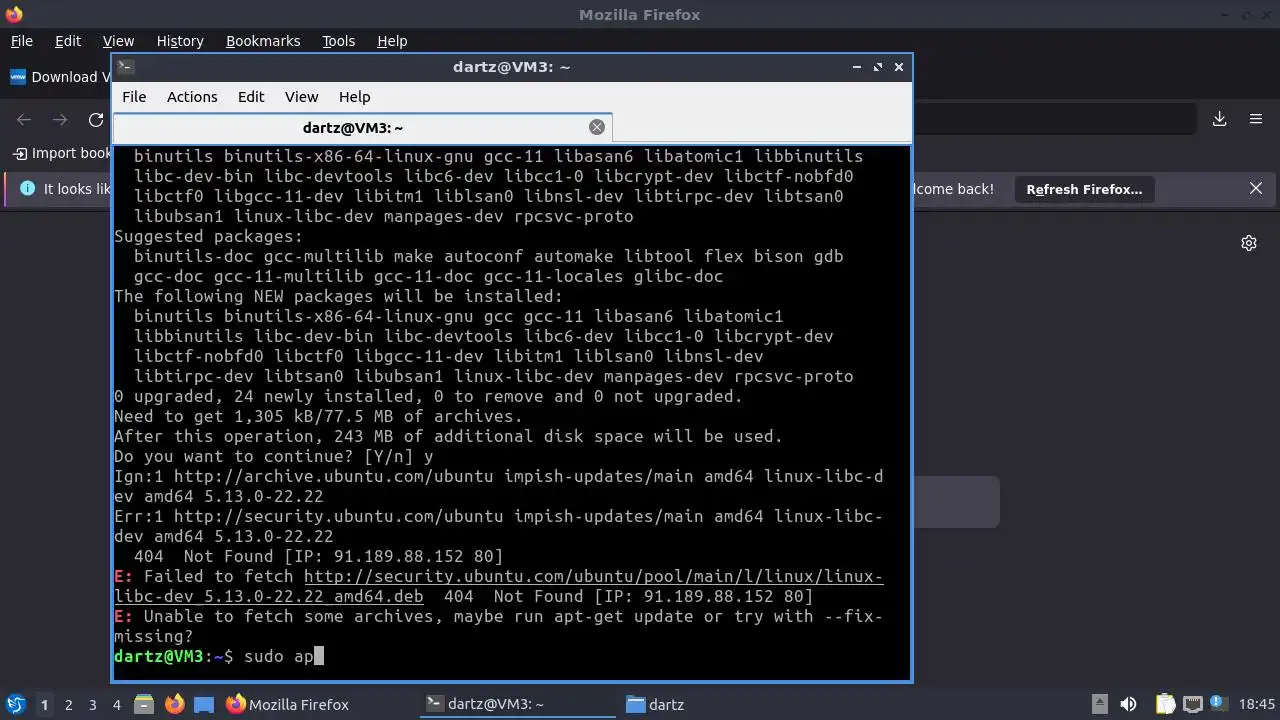Click the security.ubuntu.com linux-libc-dev link in terminal

coord(593,577)
